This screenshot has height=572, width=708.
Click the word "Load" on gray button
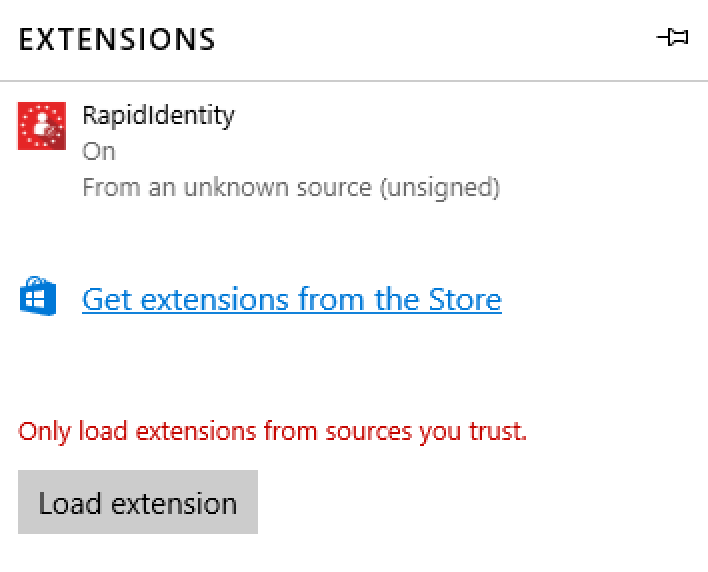pos(70,503)
